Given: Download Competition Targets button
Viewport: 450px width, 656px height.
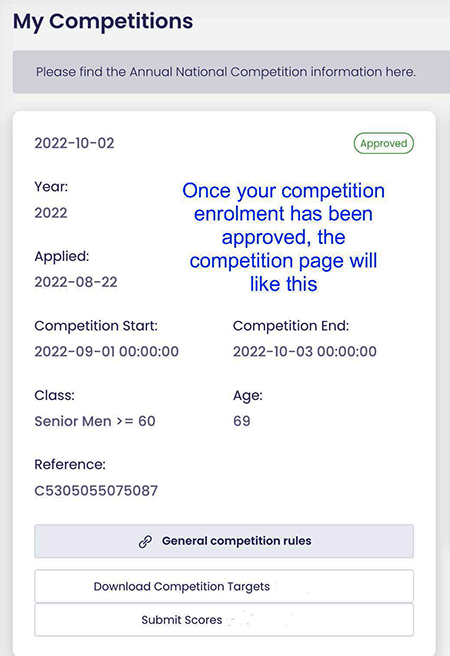Looking at the screenshot, I should click(x=224, y=586).
